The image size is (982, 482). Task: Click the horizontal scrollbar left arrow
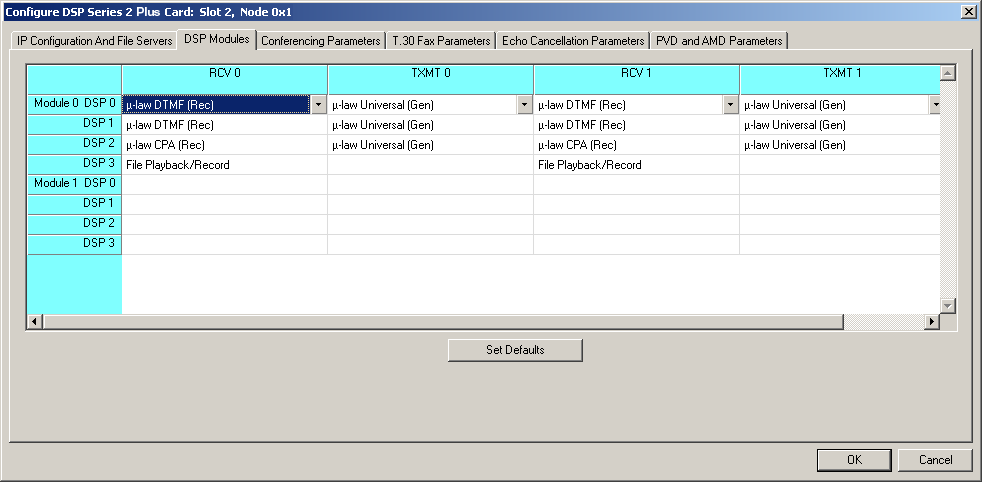[35, 322]
